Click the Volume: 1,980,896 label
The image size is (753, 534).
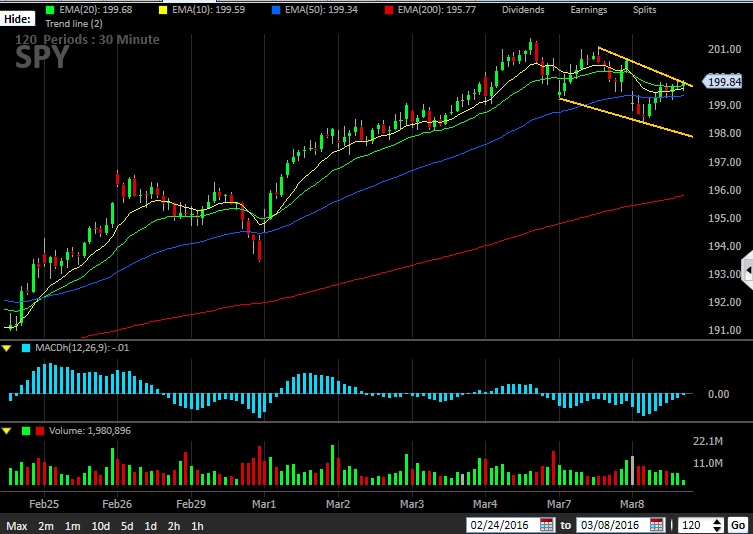coord(90,431)
